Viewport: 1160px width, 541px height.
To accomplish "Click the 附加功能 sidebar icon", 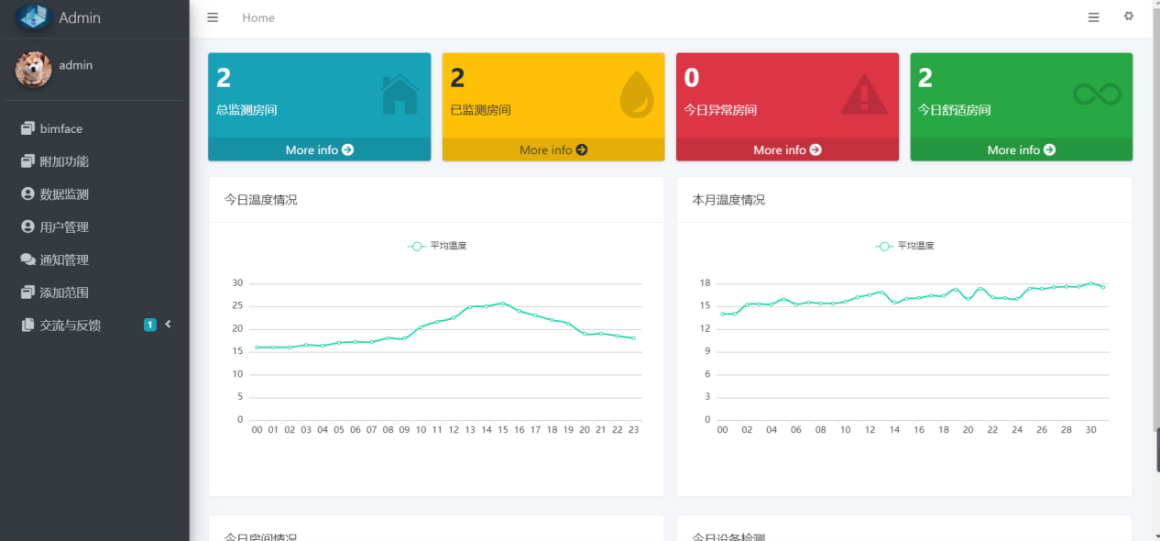I will pyautogui.click(x=27, y=161).
